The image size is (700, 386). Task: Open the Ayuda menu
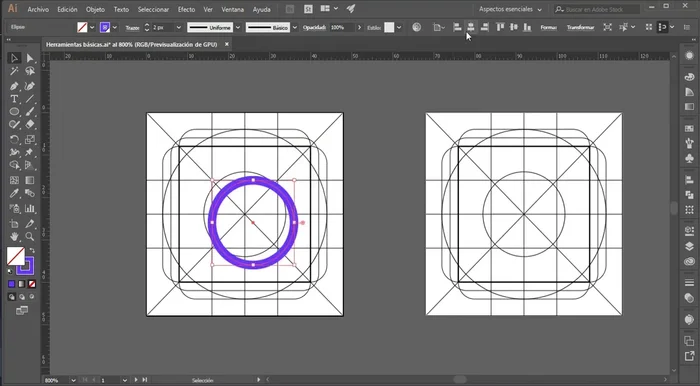(261, 9)
